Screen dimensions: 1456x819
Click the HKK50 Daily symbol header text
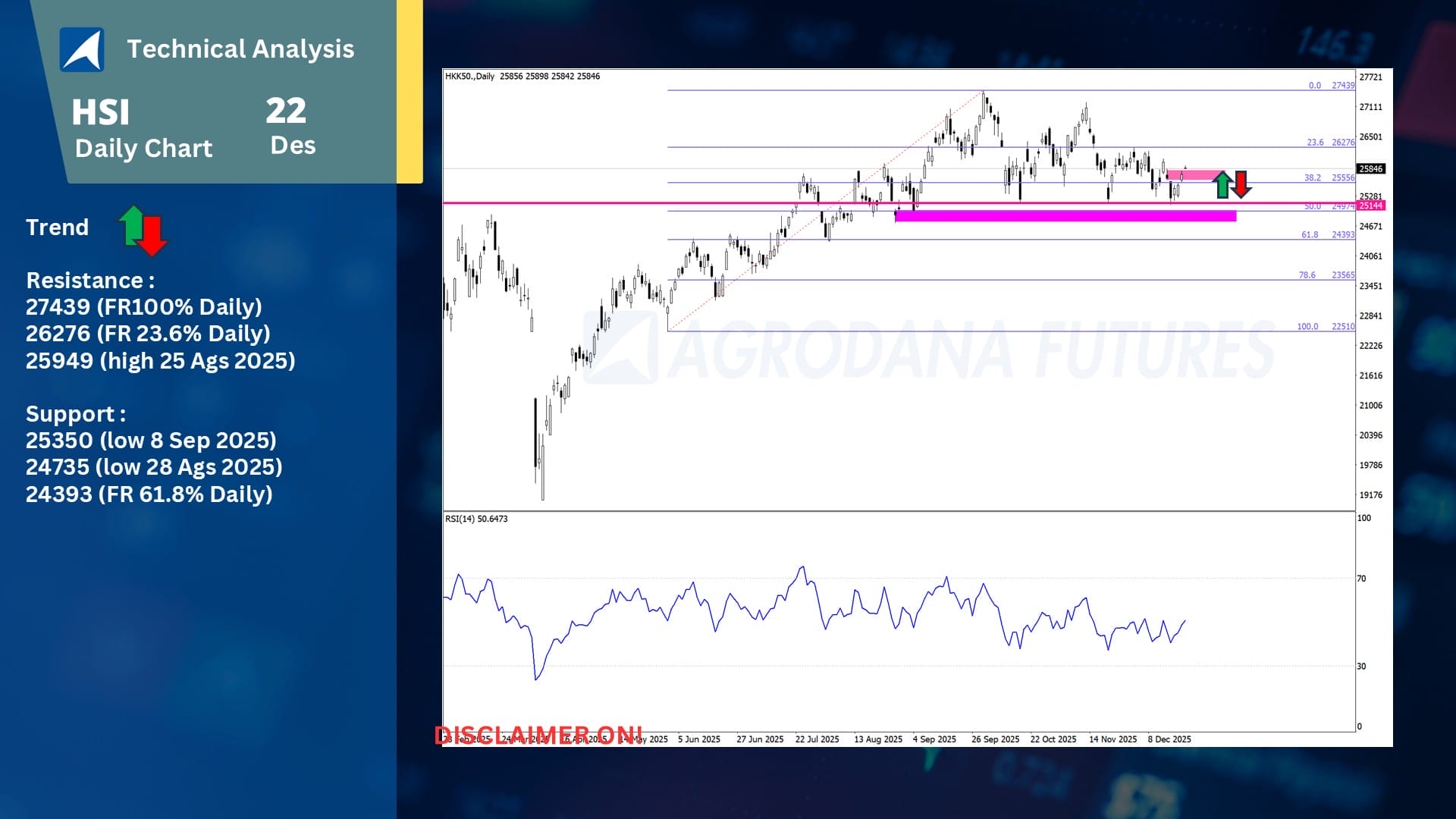pos(470,77)
